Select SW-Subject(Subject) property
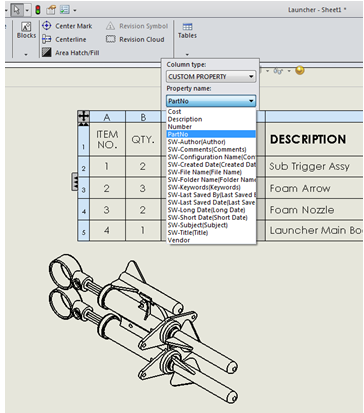 point(211,225)
